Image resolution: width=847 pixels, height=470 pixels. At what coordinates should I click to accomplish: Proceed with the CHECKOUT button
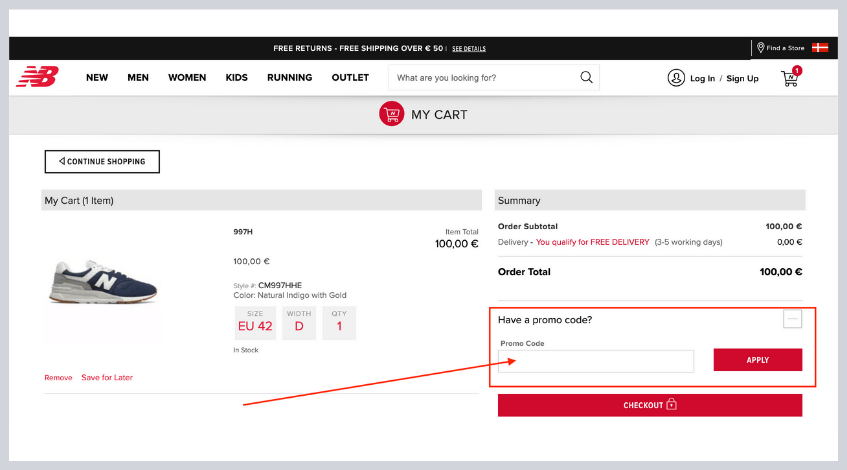[x=650, y=405]
